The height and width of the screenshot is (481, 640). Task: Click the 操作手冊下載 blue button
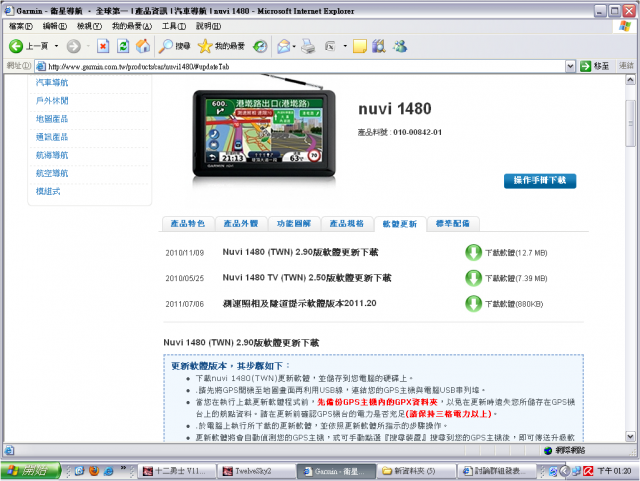(540, 181)
